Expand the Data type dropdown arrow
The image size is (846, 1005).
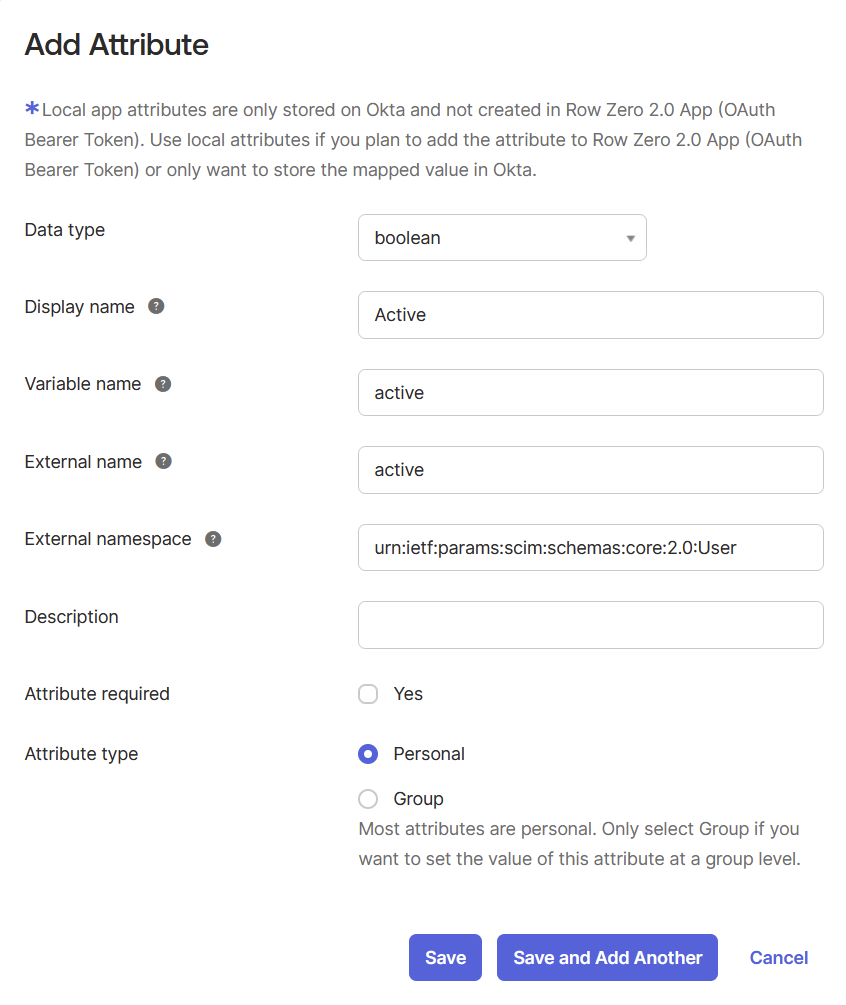[x=630, y=238]
